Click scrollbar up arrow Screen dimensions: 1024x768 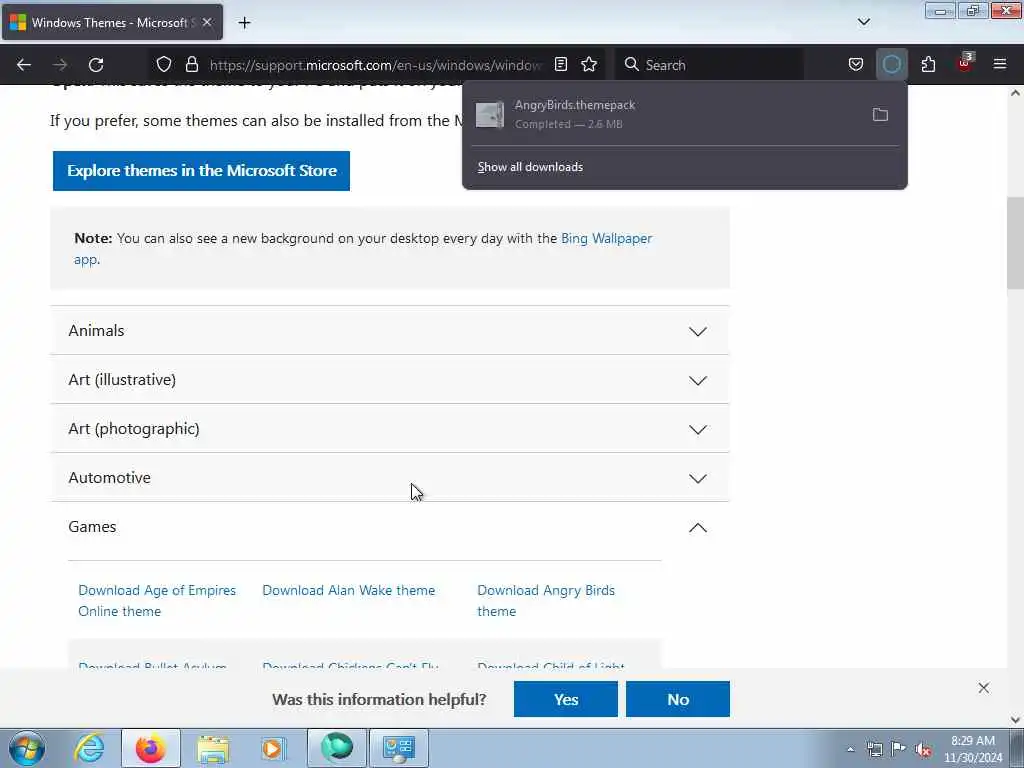(x=1015, y=93)
